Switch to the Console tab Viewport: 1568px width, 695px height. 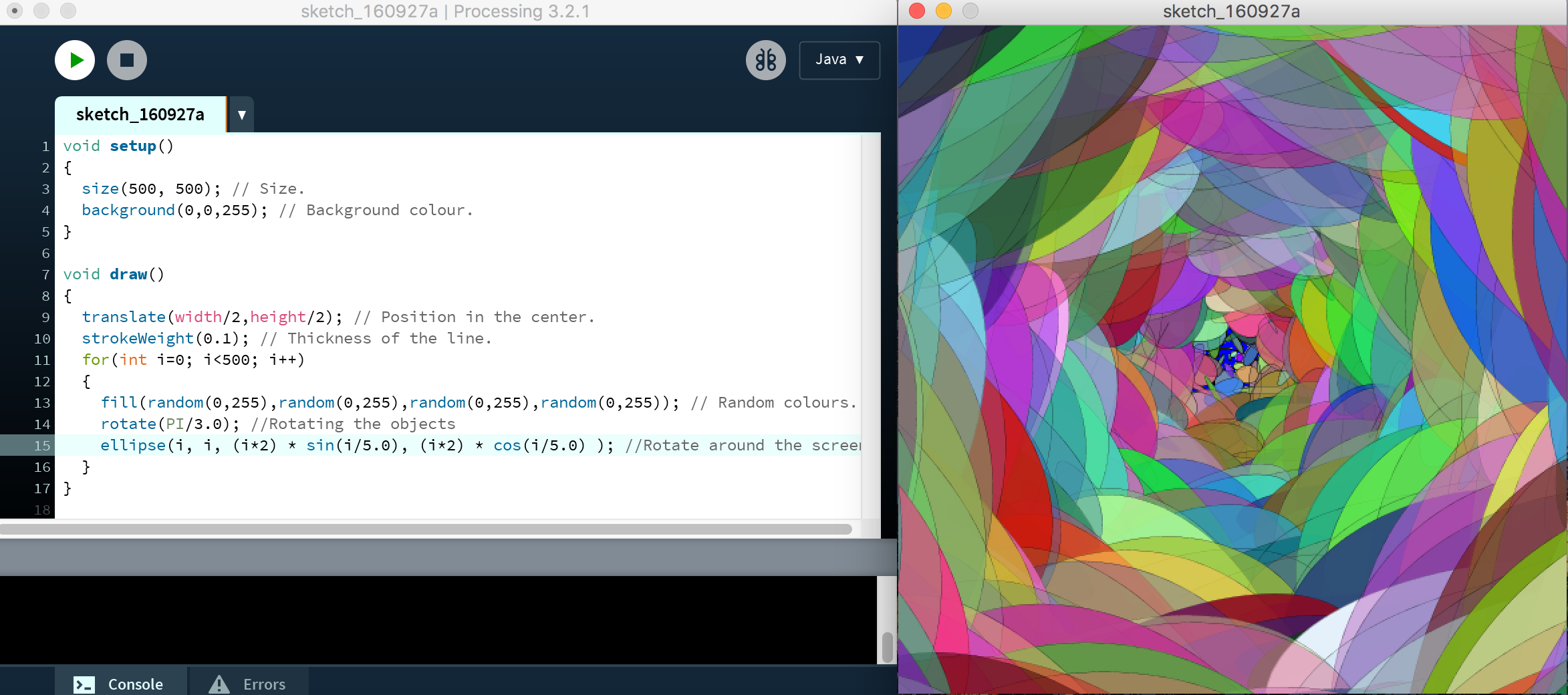119,684
